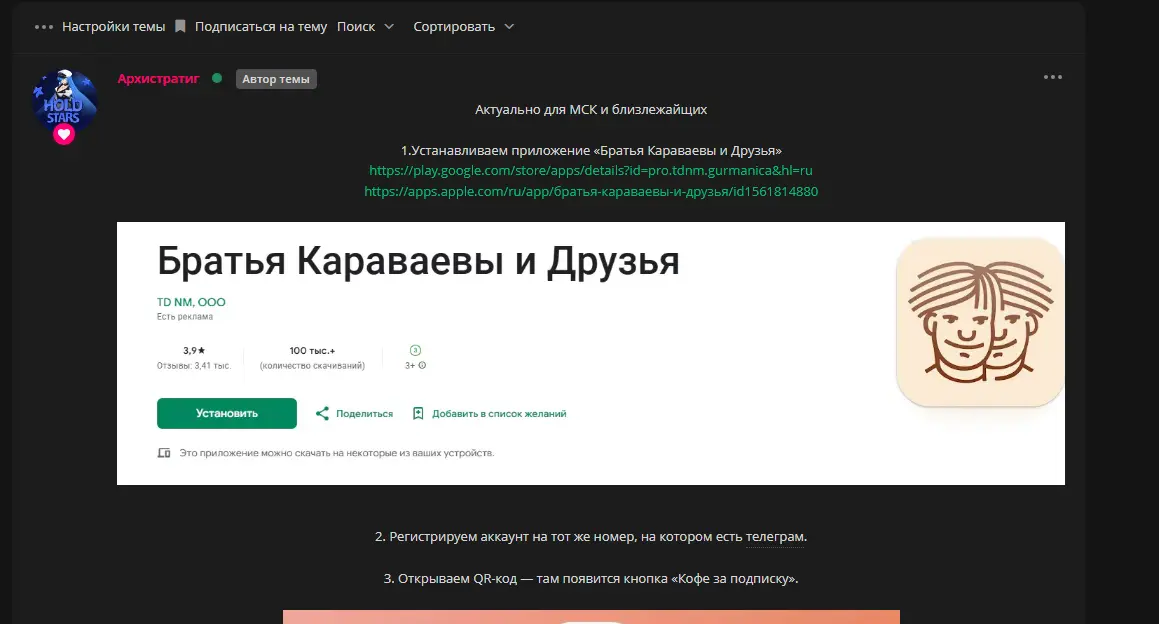Screen dimensions: 1159x624
Task: Click the share icon beside "Поделиться"
Action: click(322, 413)
